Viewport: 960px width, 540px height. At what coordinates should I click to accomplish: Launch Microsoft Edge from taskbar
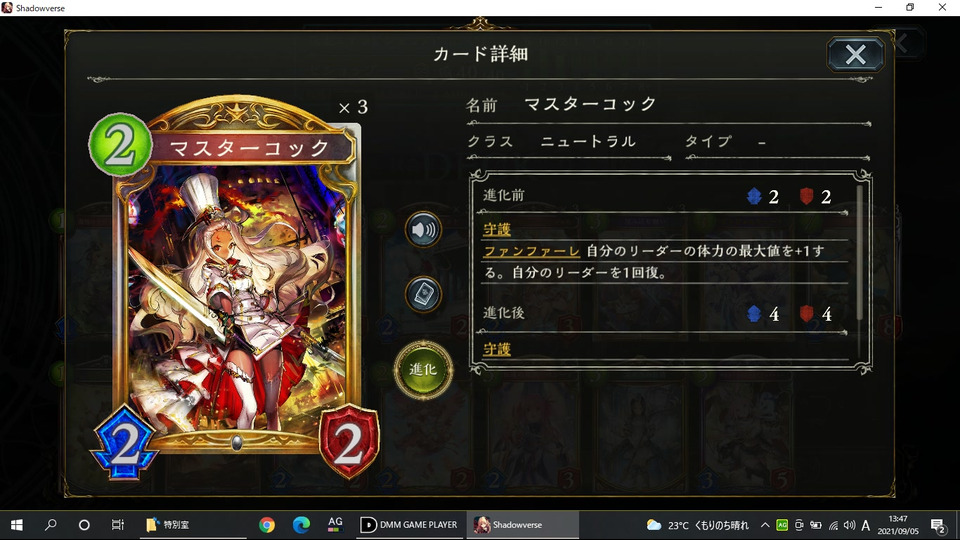(301, 525)
